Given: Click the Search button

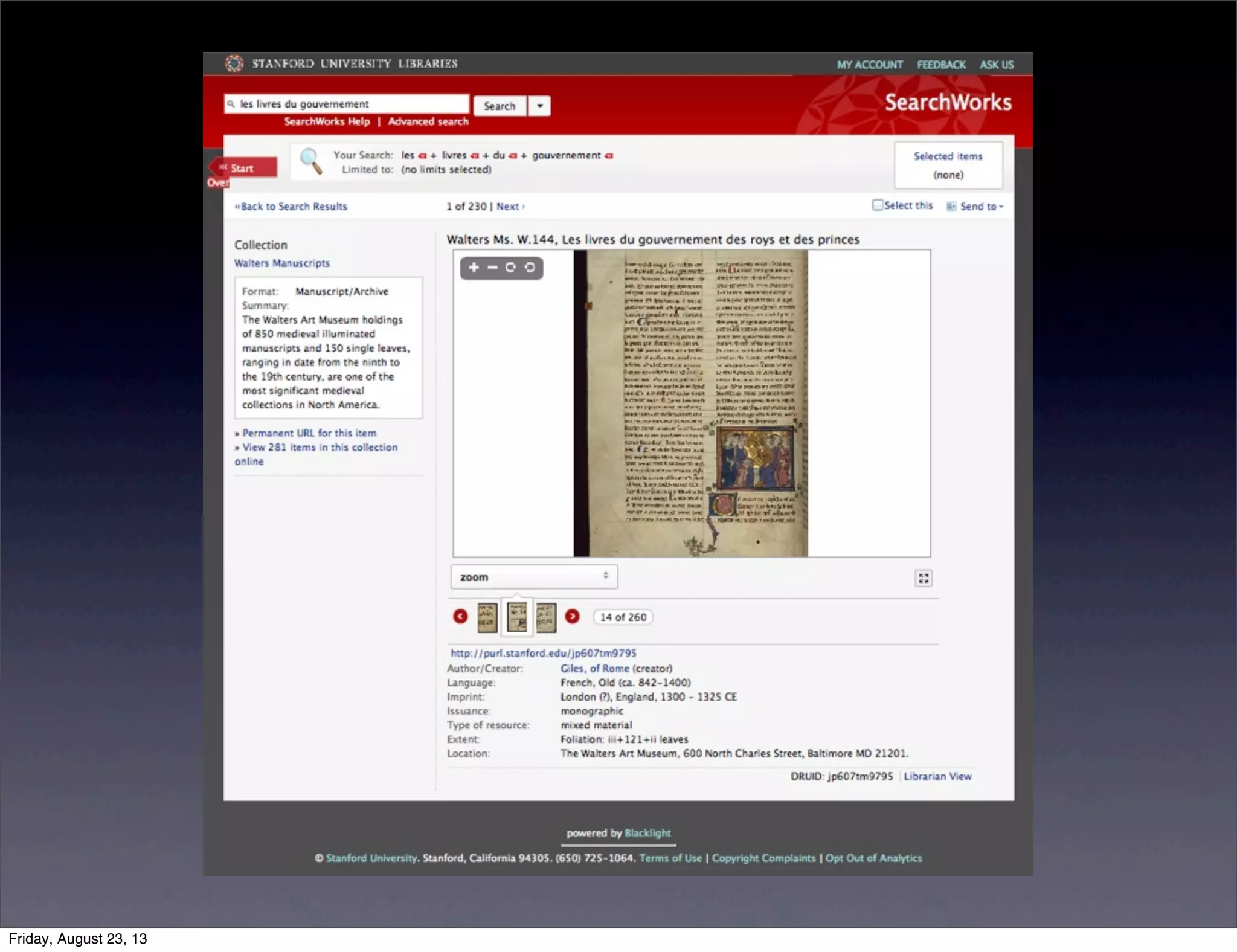Looking at the screenshot, I should click(500, 106).
